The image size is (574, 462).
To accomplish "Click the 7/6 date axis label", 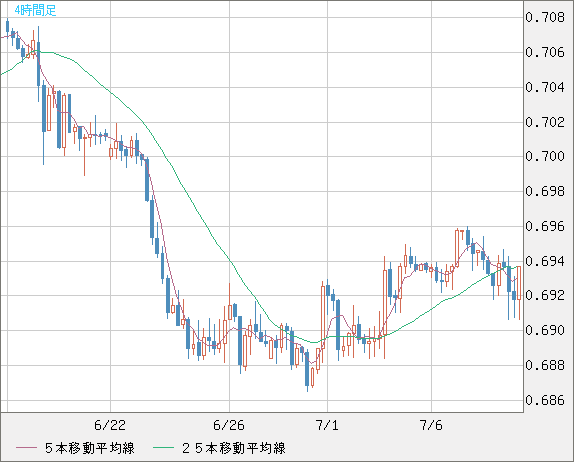I will click(431, 425).
